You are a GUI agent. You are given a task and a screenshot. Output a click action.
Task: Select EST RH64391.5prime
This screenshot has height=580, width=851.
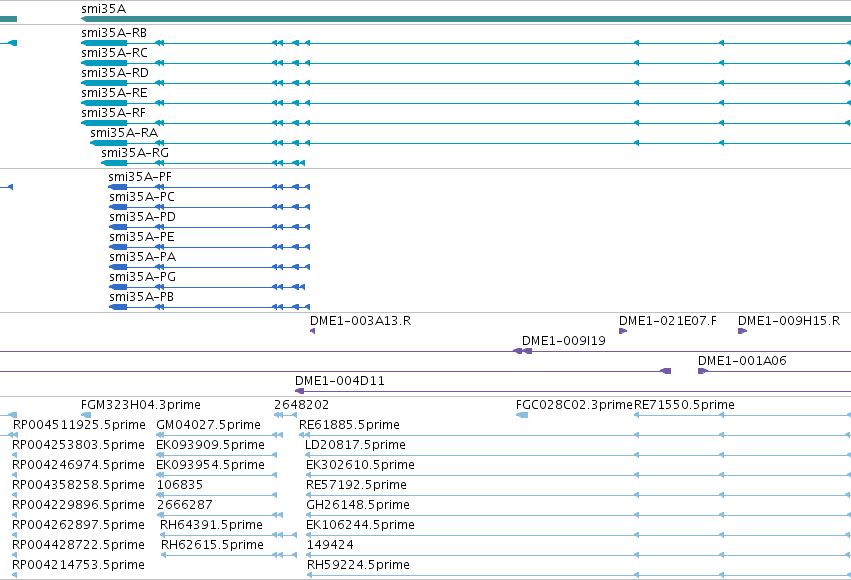(211, 525)
